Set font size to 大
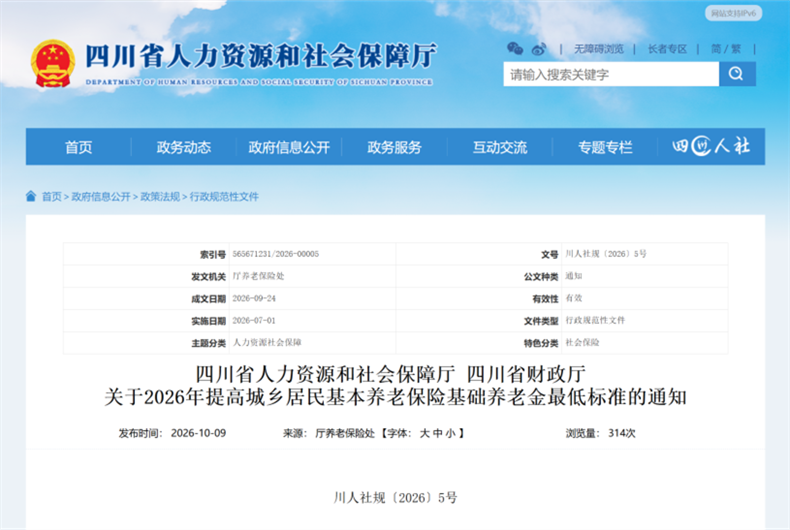 click(425, 433)
